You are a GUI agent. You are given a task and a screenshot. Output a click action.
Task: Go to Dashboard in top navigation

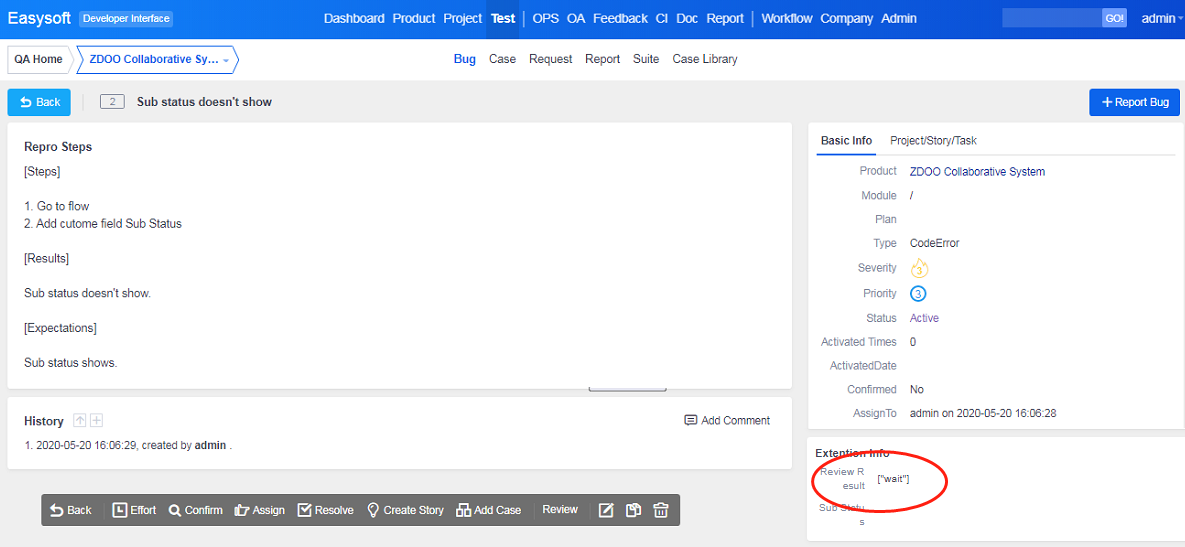(x=354, y=19)
